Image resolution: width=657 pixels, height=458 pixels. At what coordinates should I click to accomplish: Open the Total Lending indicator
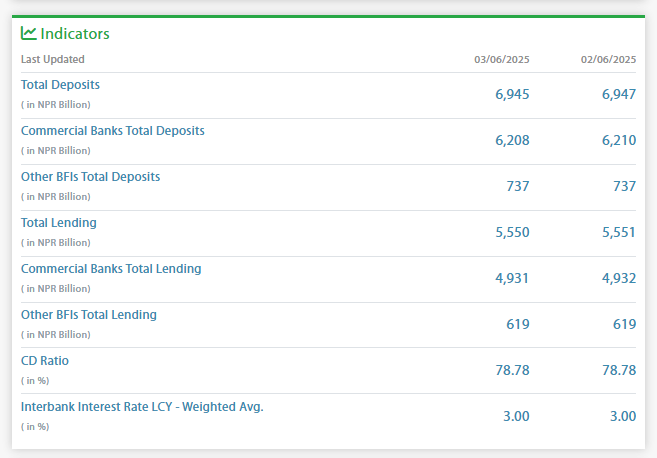tap(58, 223)
